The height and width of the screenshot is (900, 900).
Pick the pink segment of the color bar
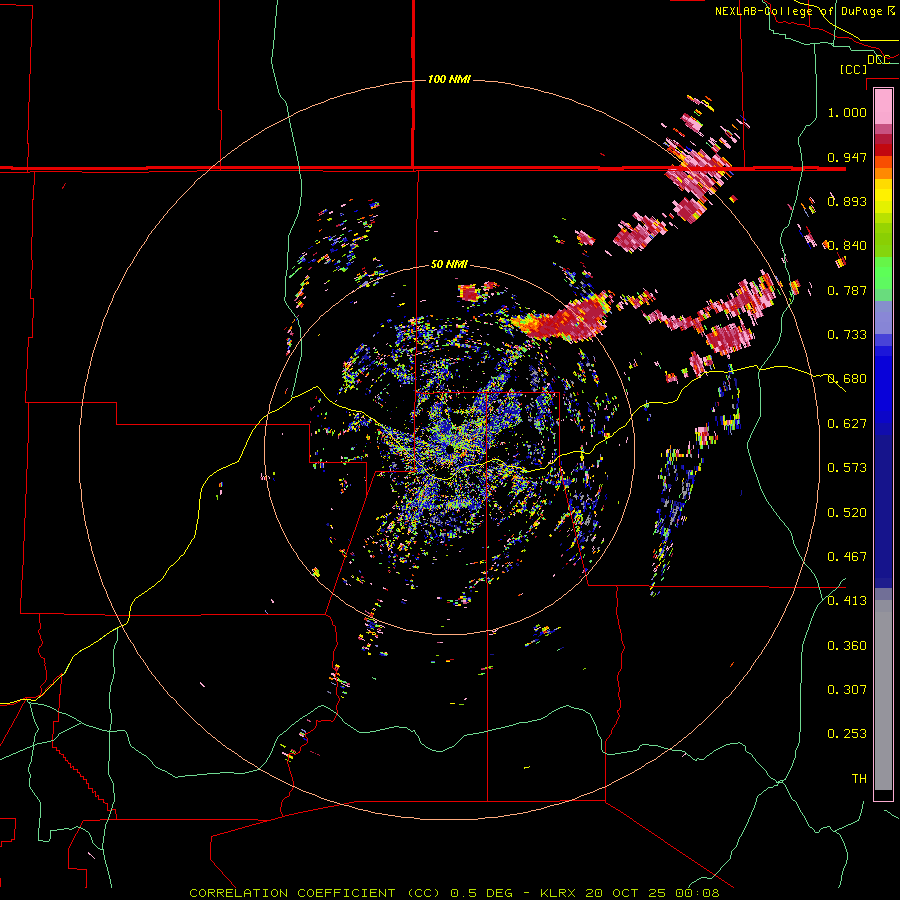tap(883, 106)
